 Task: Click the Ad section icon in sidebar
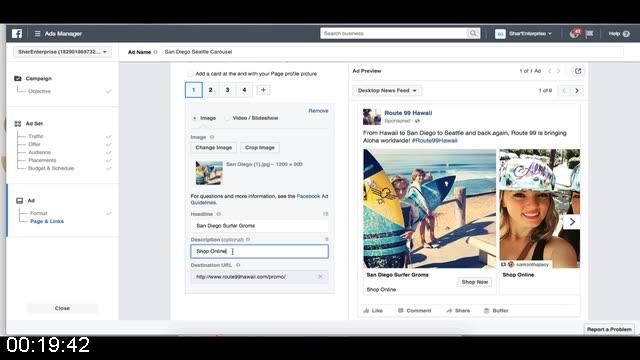click(x=19, y=200)
